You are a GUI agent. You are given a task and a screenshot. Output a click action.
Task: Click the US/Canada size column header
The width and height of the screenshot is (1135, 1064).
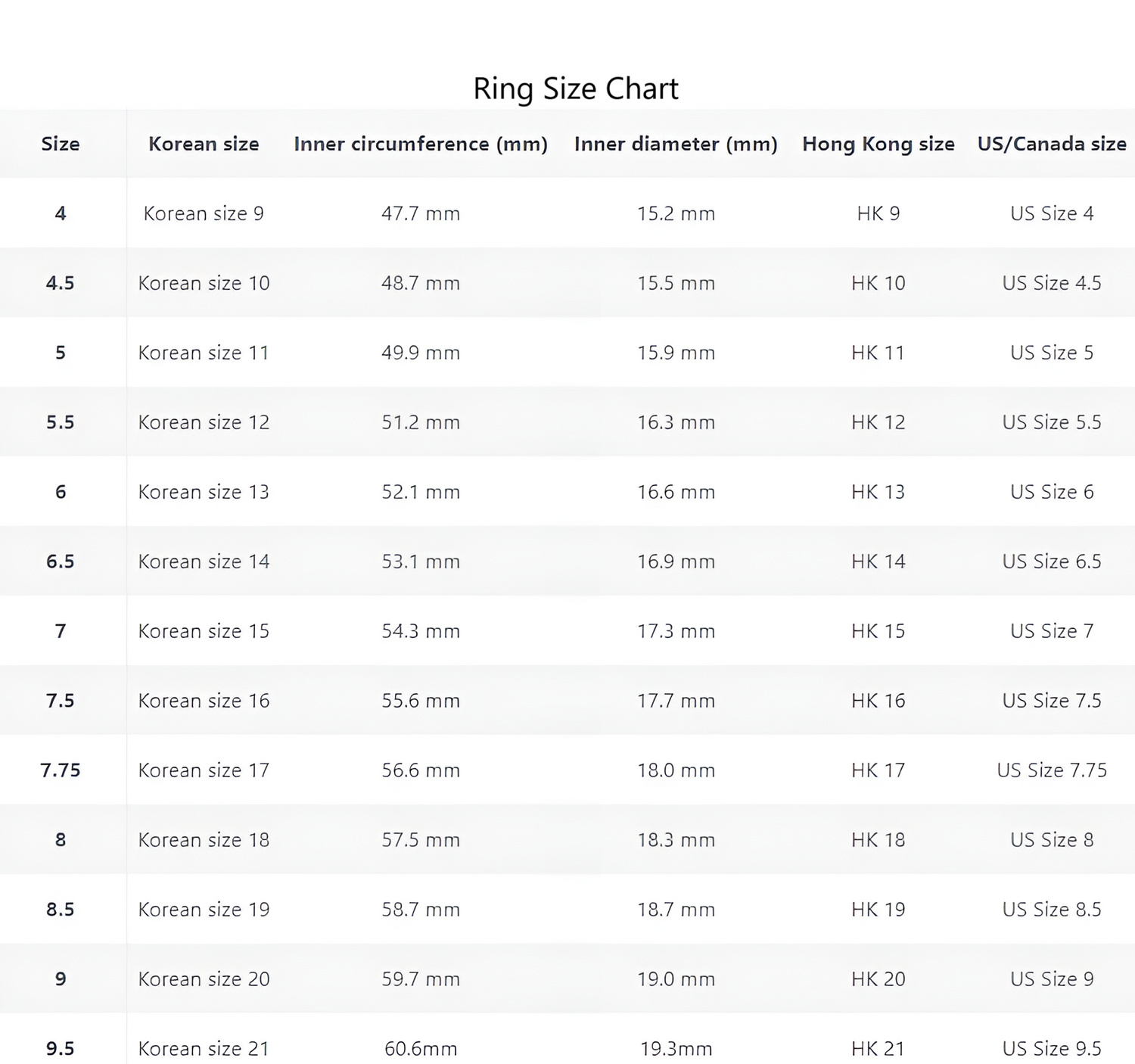point(1052,144)
